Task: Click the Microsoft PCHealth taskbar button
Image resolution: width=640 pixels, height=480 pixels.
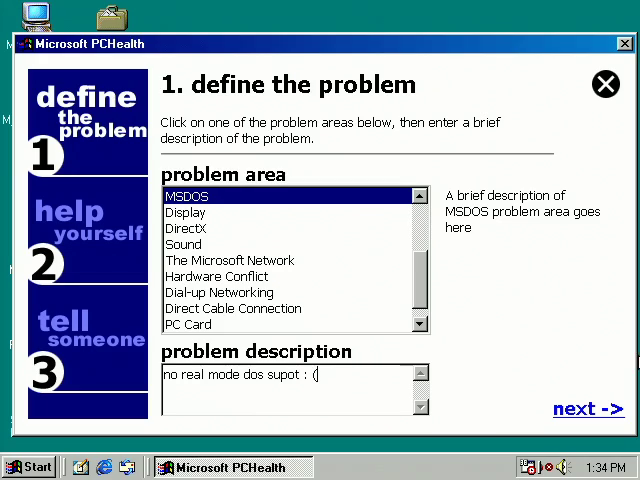Action: tap(233, 467)
